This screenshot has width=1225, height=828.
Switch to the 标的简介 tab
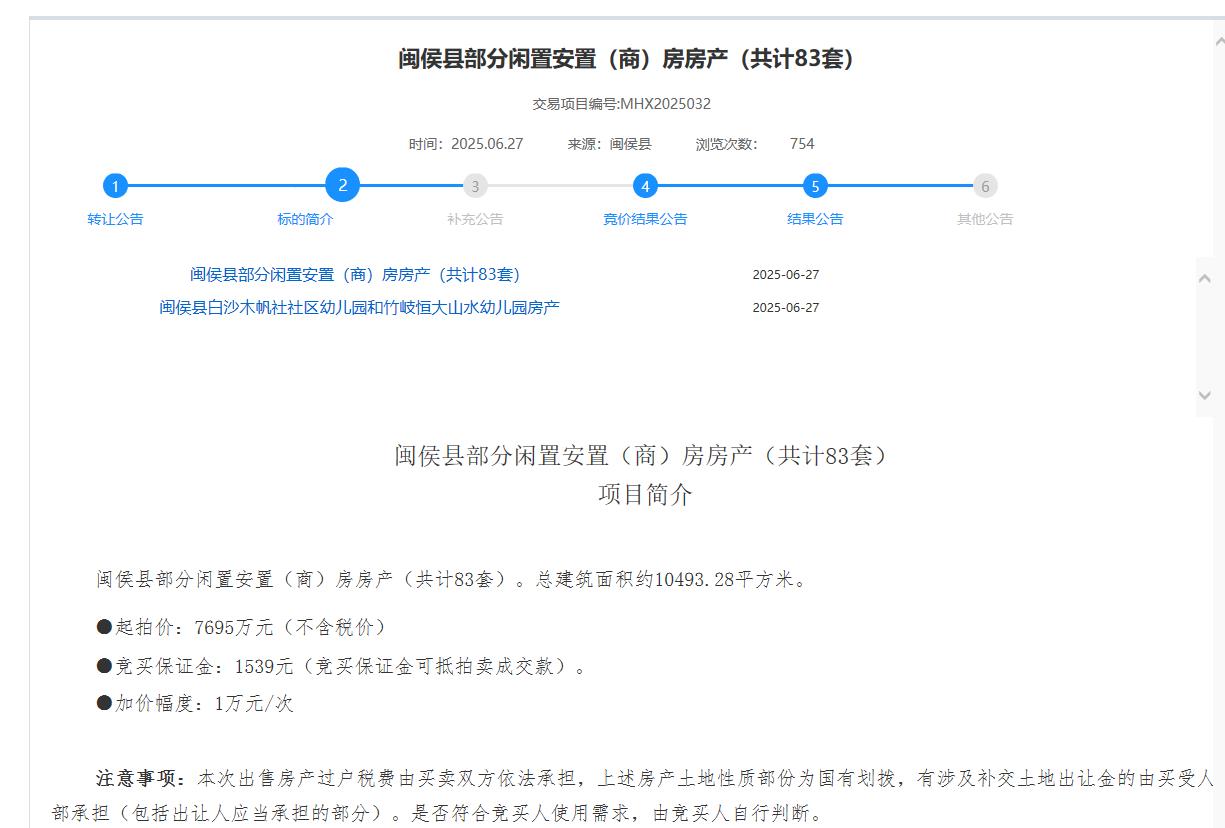(x=305, y=219)
